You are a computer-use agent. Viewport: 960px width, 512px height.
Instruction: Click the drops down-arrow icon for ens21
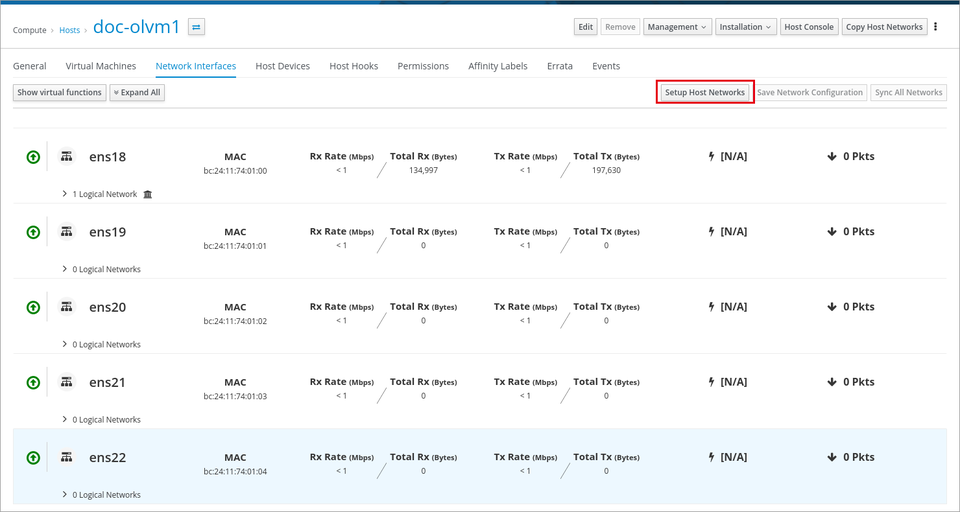click(831, 382)
